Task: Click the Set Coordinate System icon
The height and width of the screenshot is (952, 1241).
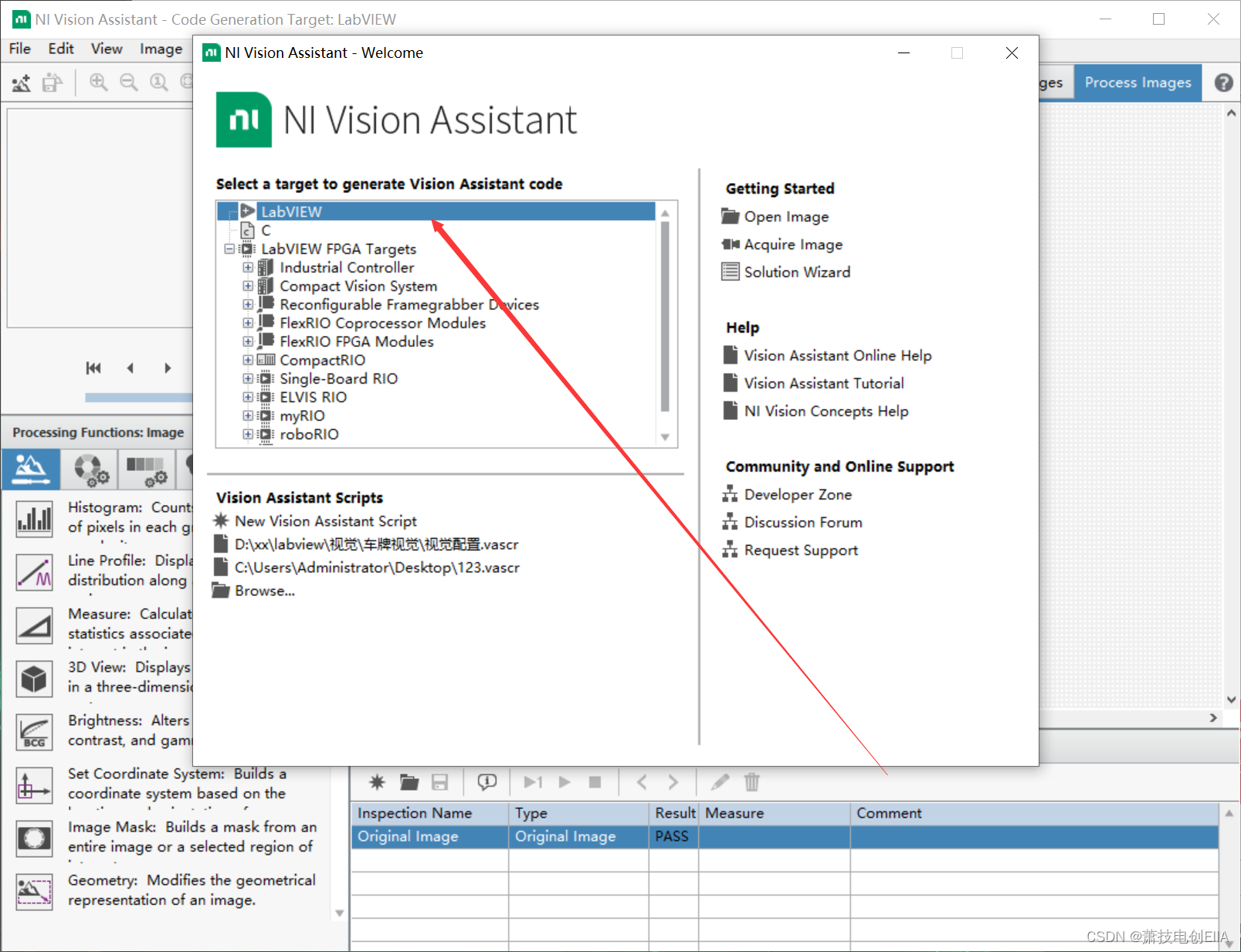Action: pos(34,785)
